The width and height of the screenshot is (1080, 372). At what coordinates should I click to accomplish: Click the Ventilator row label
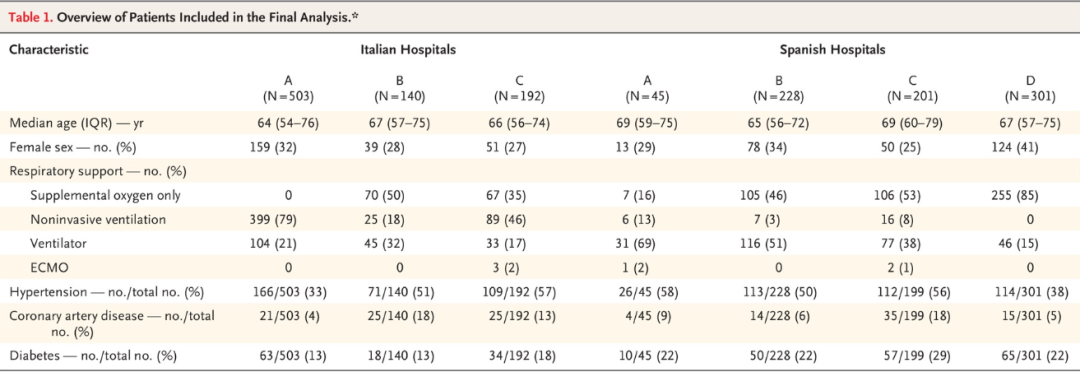tap(54, 243)
